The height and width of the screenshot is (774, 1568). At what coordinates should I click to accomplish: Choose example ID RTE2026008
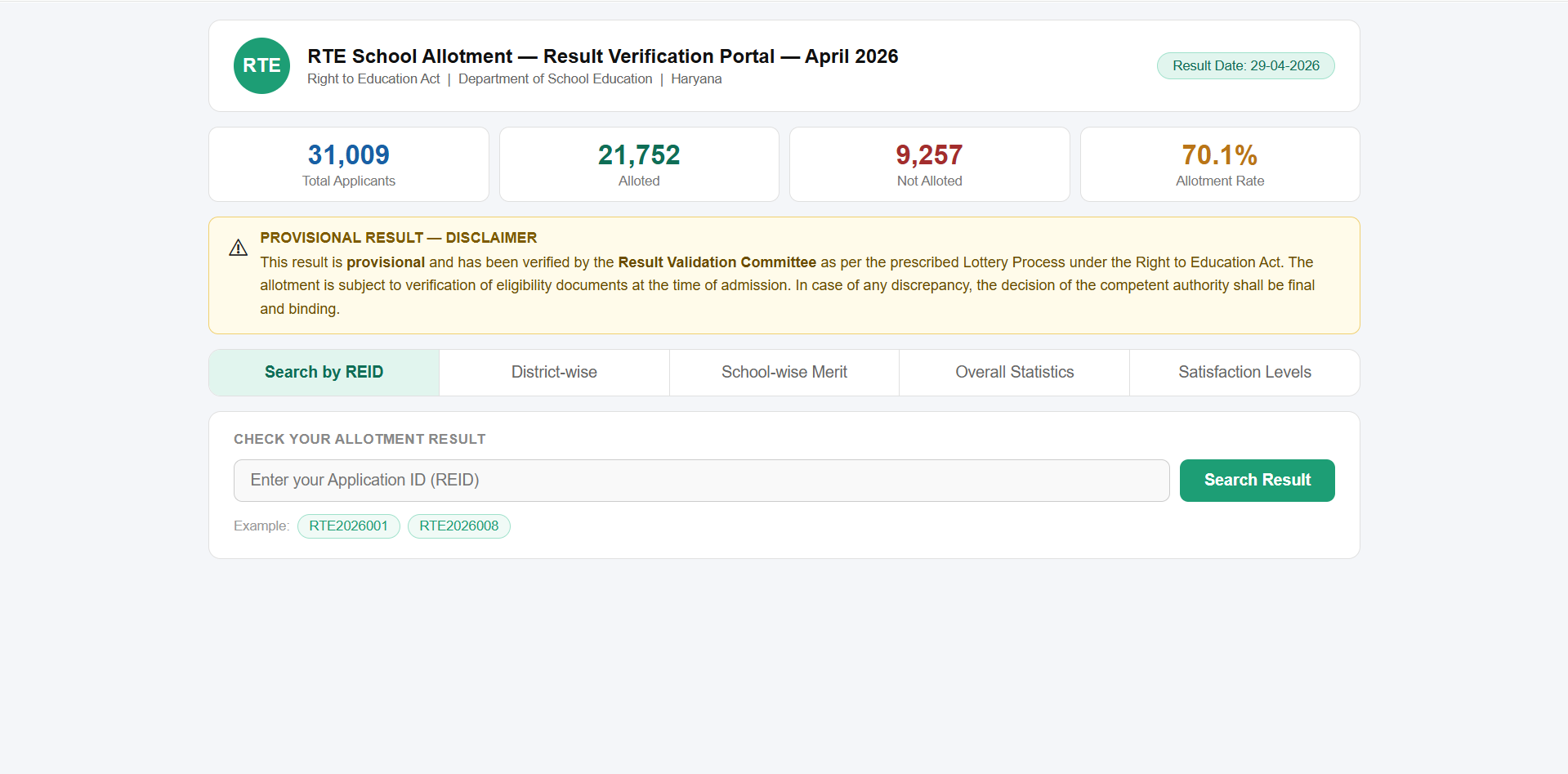(x=458, y=526)
